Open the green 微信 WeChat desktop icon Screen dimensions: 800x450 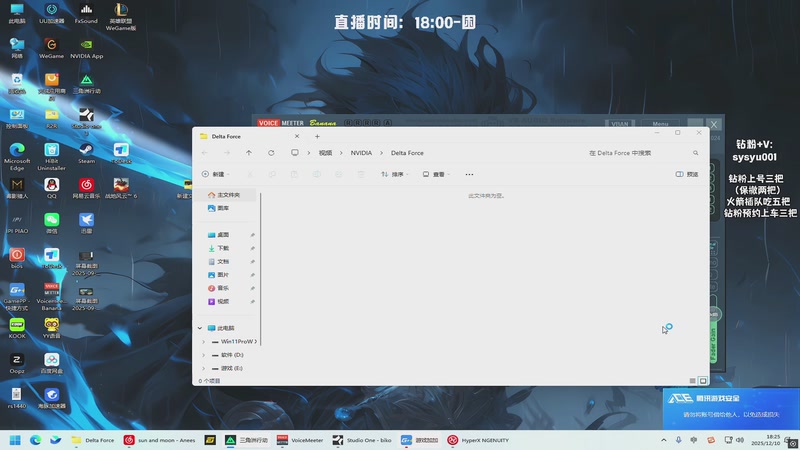(x=52, y=223)
